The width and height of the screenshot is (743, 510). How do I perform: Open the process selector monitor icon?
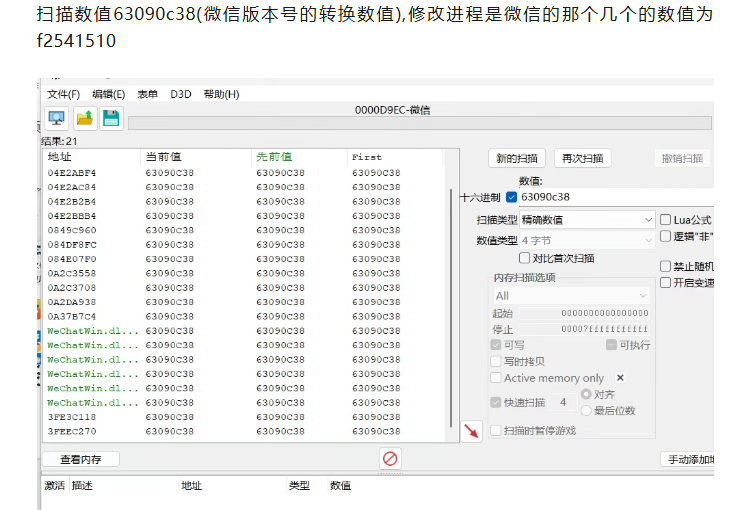[56, 118]
